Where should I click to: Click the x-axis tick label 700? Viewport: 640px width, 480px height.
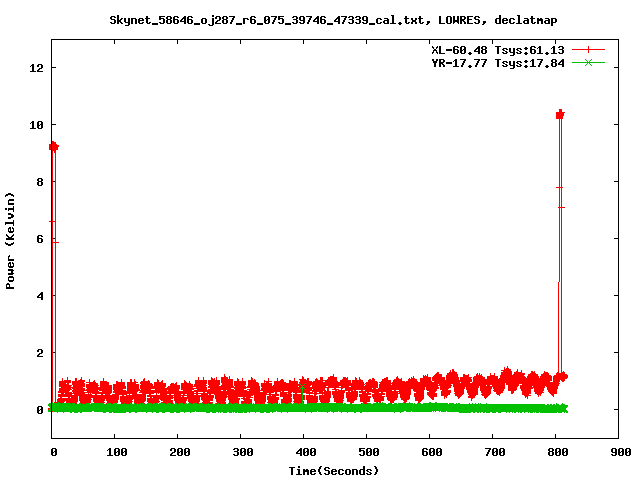tap(495, 452)
